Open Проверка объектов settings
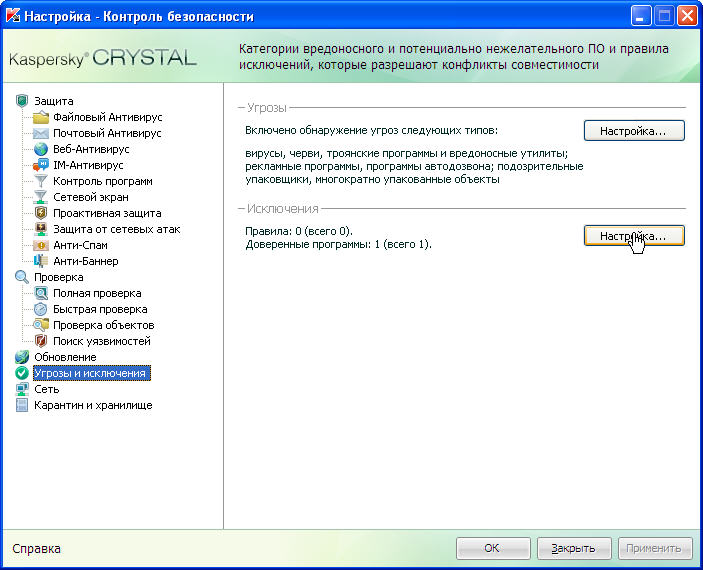703x570 pixels. (x=104, y=325)
